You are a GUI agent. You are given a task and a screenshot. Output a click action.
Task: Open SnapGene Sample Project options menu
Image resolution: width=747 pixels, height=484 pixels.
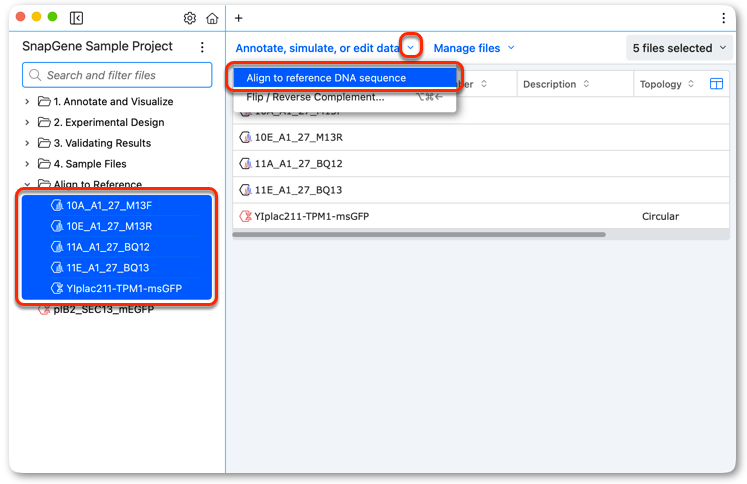click(x=202, y=47)
